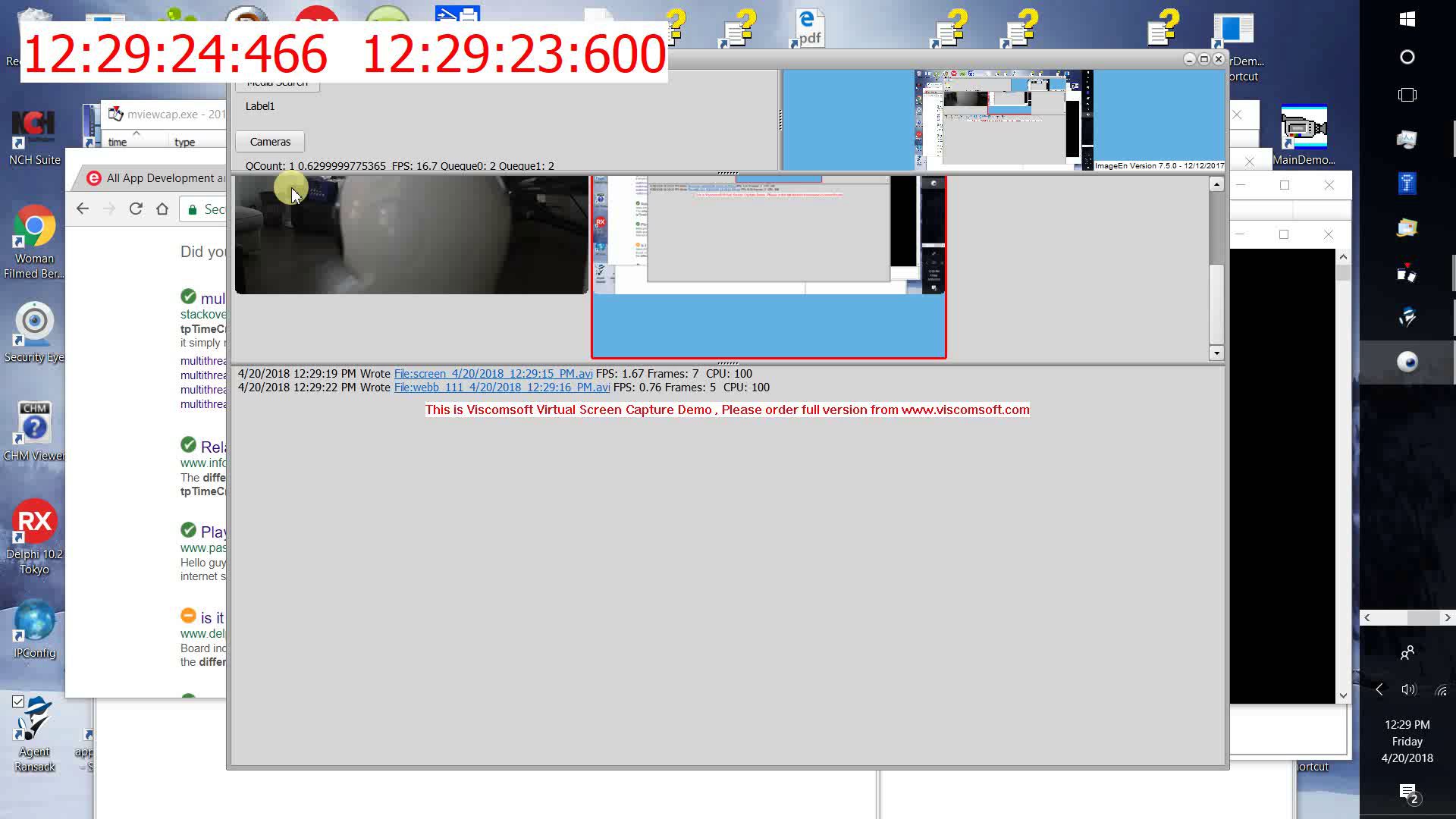The height and width of the screenshot is (819, 1456).
Task: Click the Media Search button
Action: pyautogui.click(x=277, y=82)
